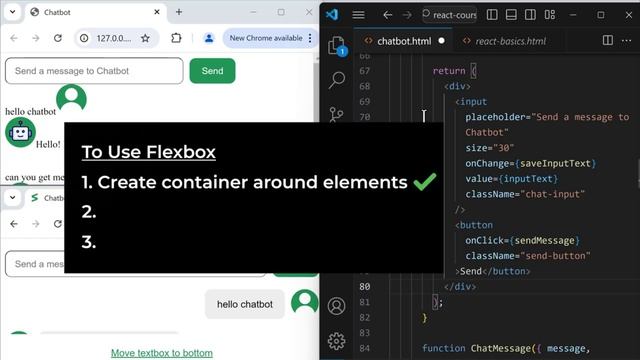Click the react-course command center search
This screenshot has height=360, width=640.
(449, 15)
